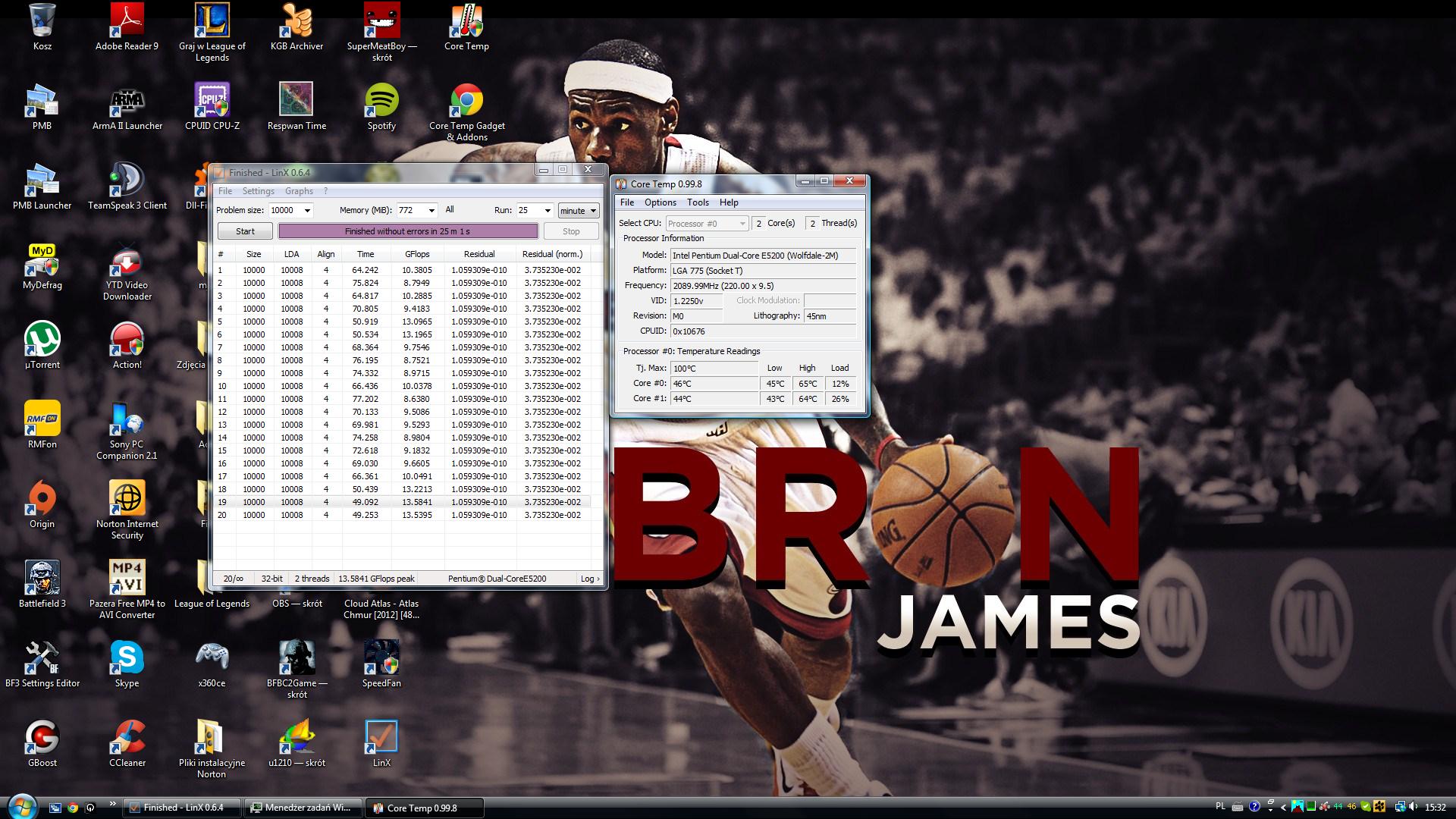Open the Graphs menu in LinX

[x=299, y=191]
